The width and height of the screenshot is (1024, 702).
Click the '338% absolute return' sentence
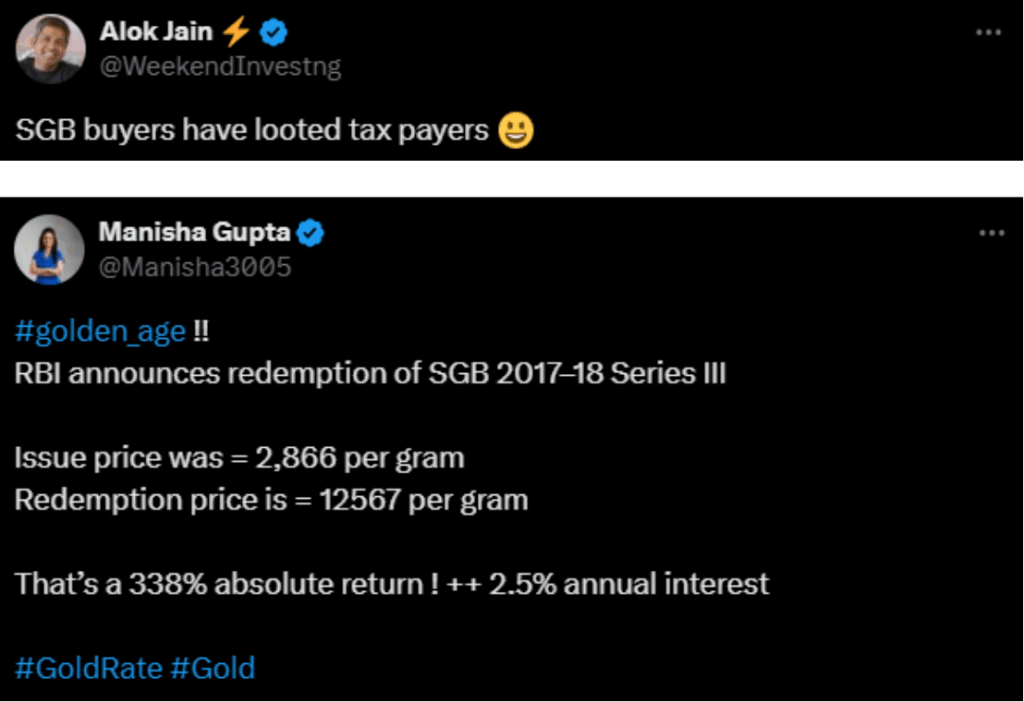[x=392, y=584]
